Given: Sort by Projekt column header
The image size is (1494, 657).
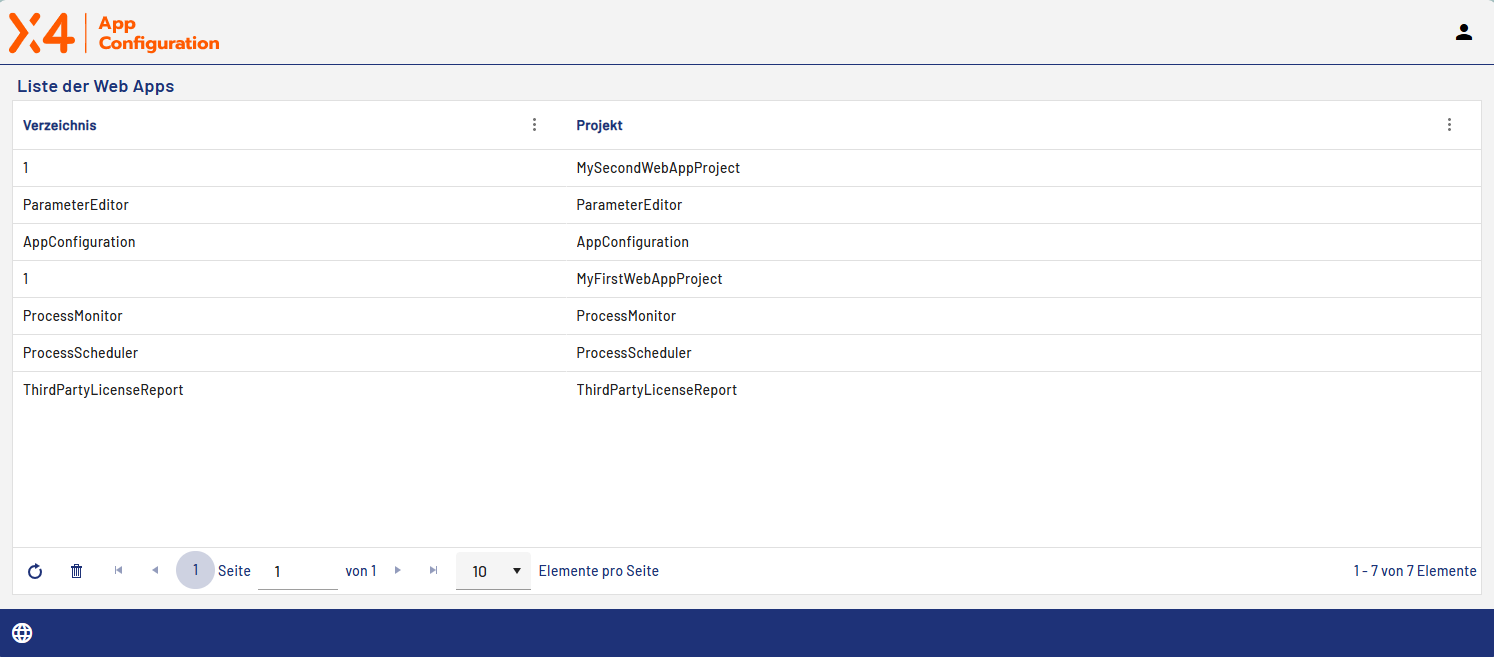Looking at the screenshot, I should [600, 125].
